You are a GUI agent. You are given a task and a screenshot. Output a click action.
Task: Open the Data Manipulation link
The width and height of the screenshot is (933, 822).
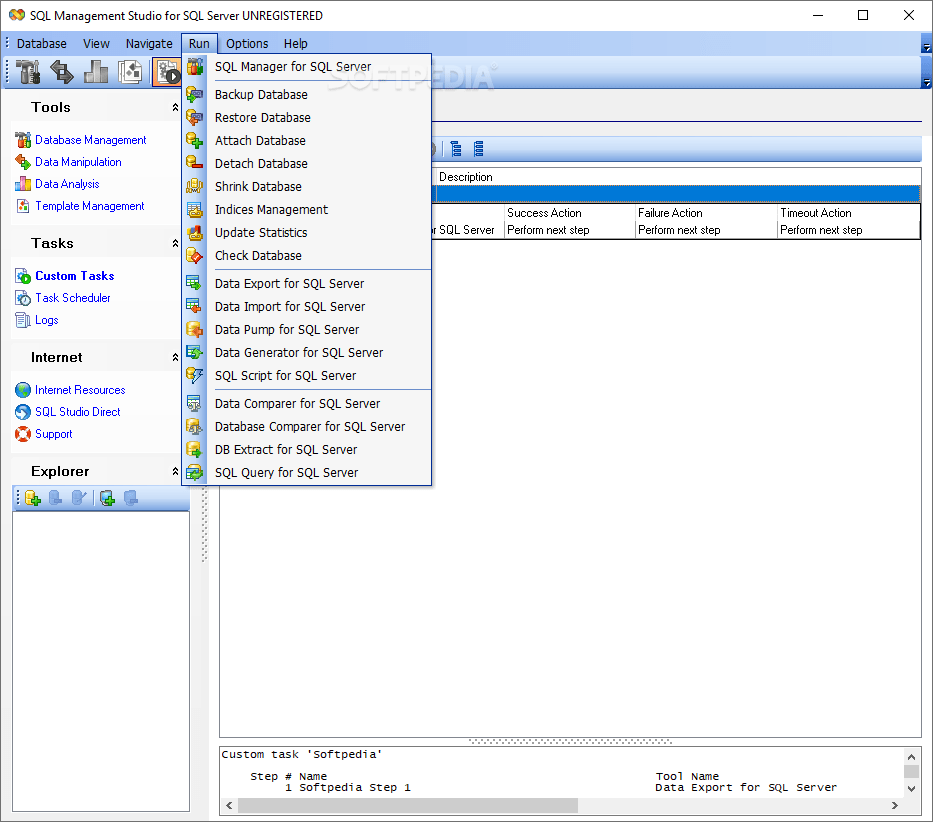[x=78, y=162]
